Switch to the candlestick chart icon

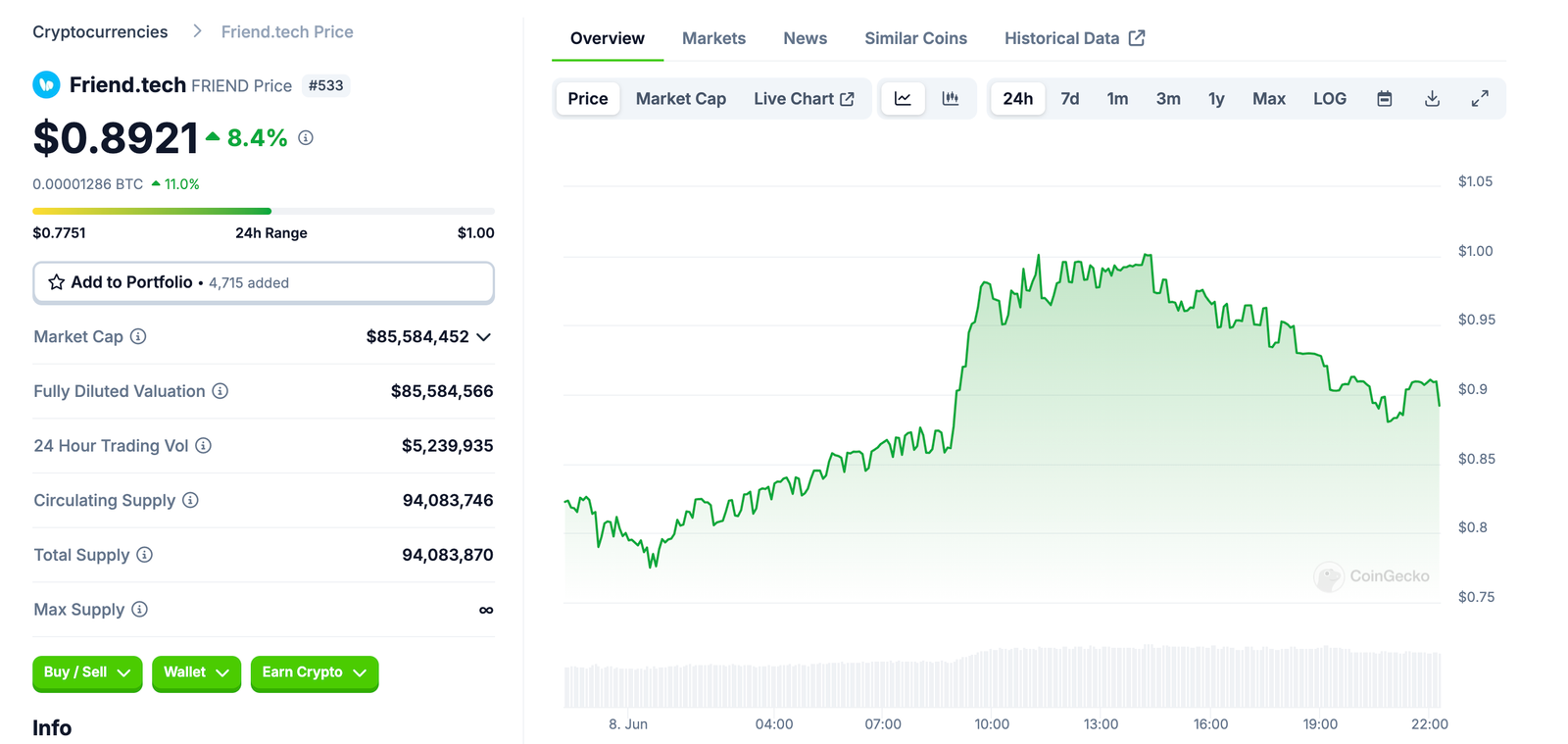coord(951,99)
